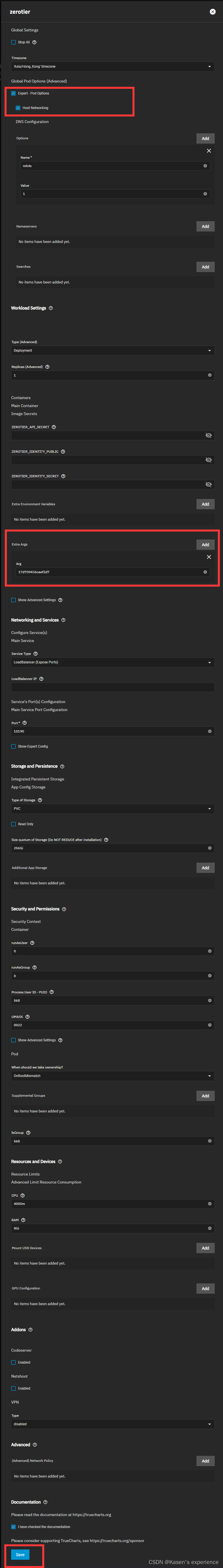Clear the Arg field value
223x1568 pixels.
[205, 571]
